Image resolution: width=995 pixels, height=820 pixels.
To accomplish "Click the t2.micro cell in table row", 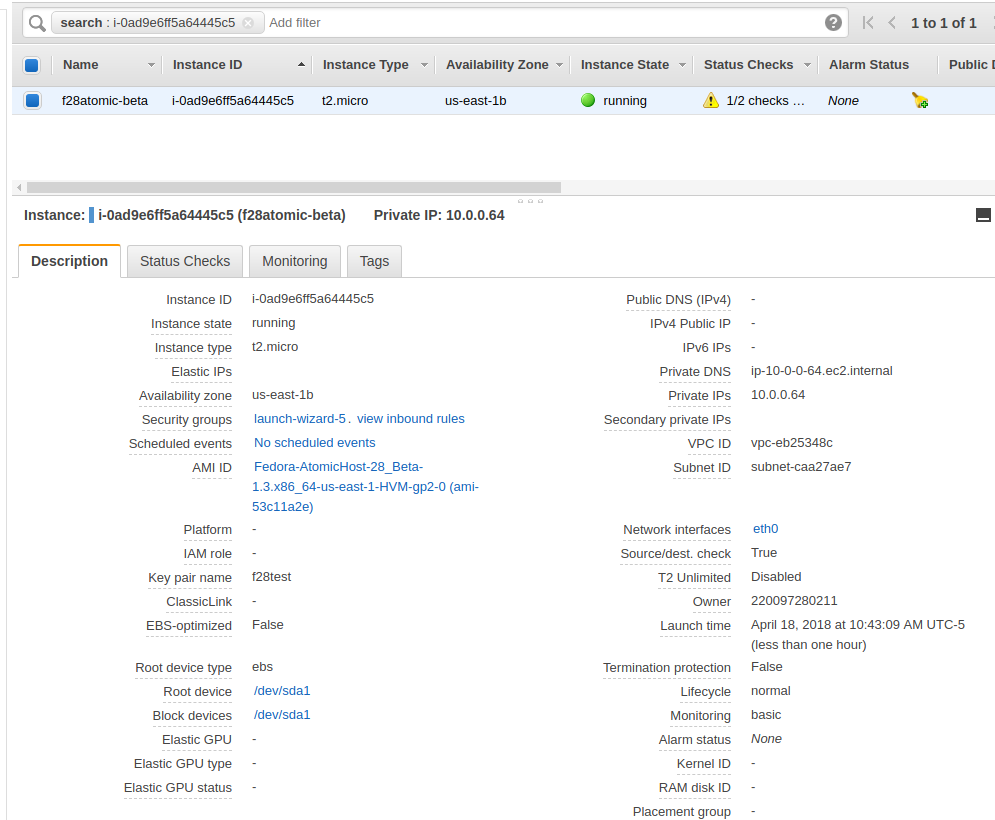I will click(x=345, y=101).
